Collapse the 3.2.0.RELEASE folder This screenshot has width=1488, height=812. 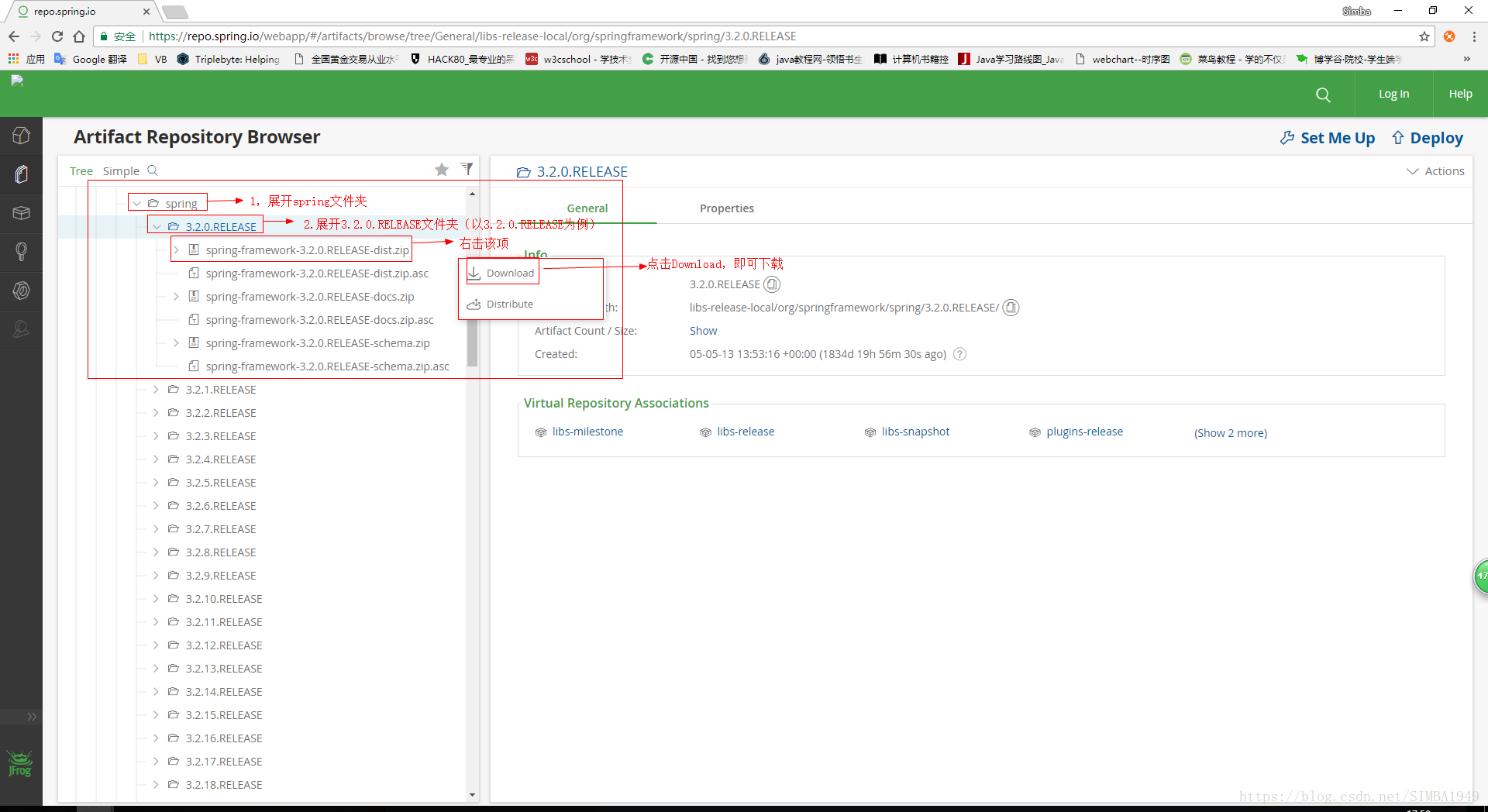tap(157, 226)
